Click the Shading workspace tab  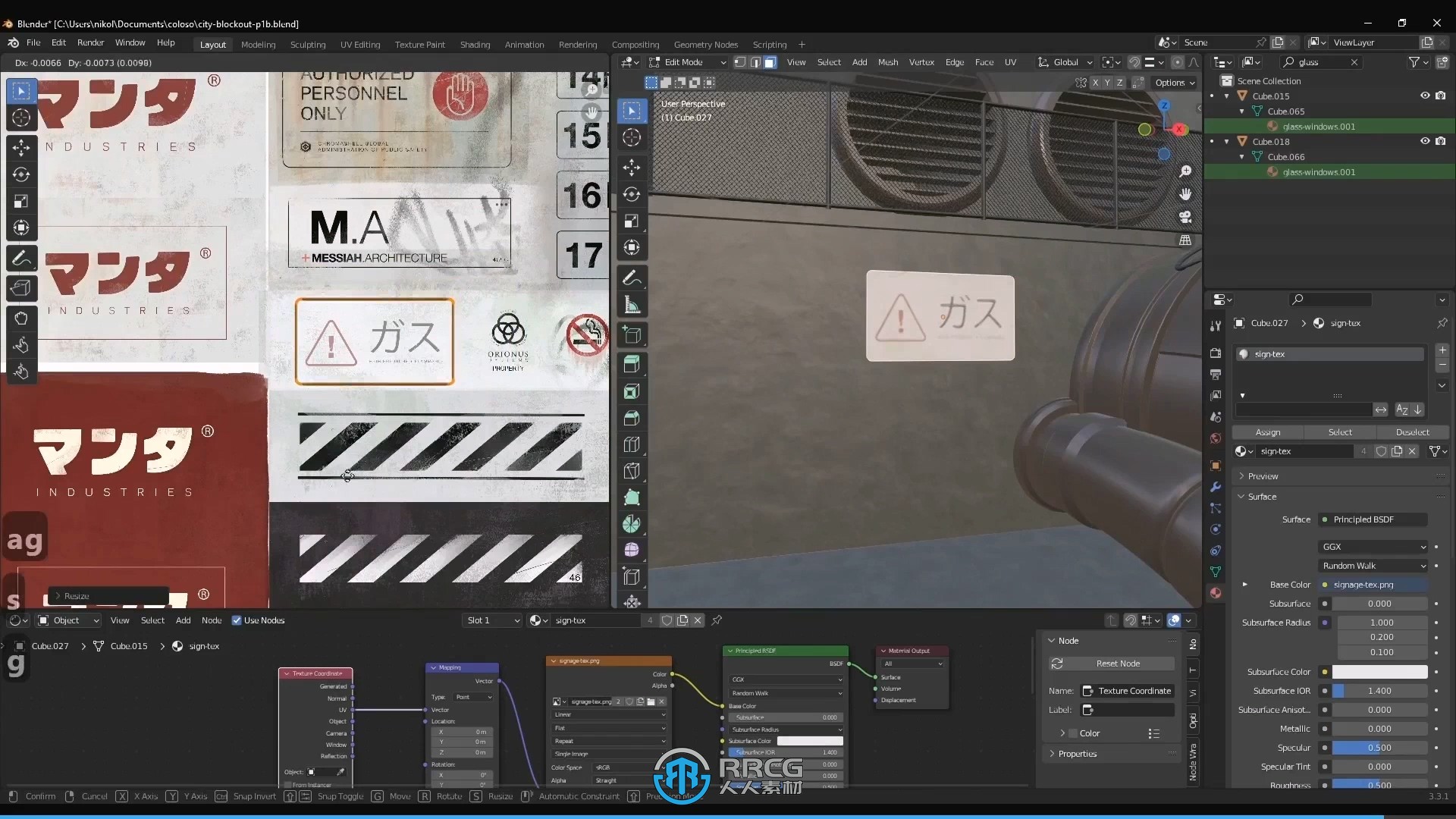[474, 44]
